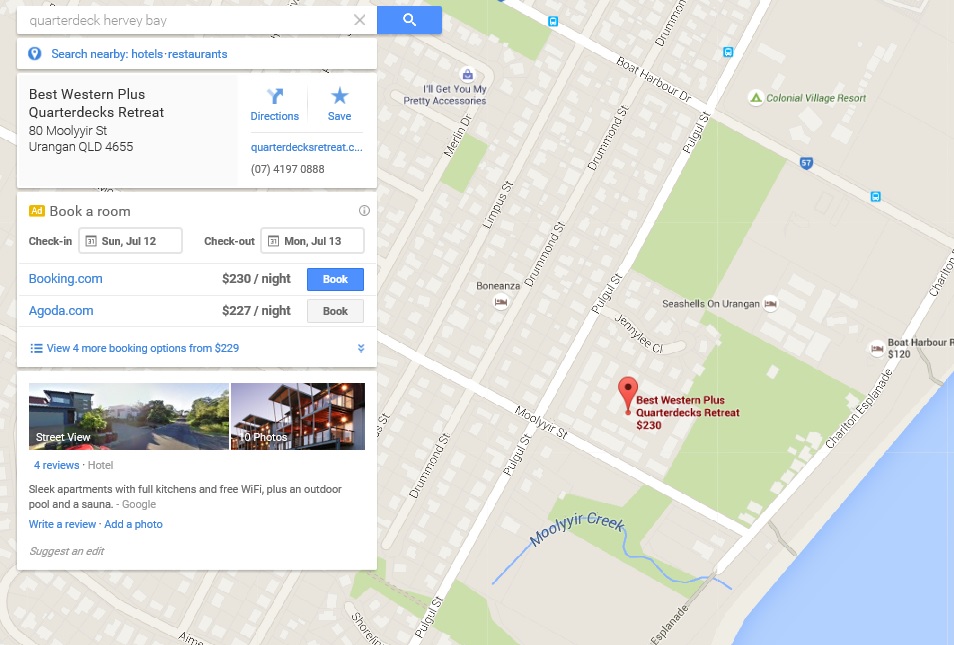Open Directions for Quarterdecks Retreat
This screenshot has height=645, width=954.
pyautogui.click(x=274, y=105)
